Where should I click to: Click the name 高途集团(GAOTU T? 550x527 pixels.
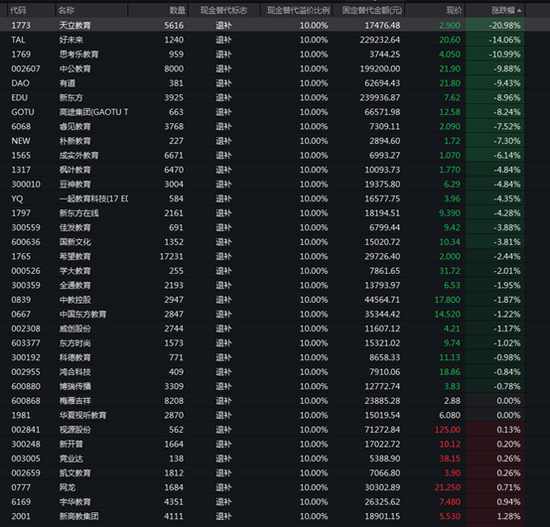(93, 112)
